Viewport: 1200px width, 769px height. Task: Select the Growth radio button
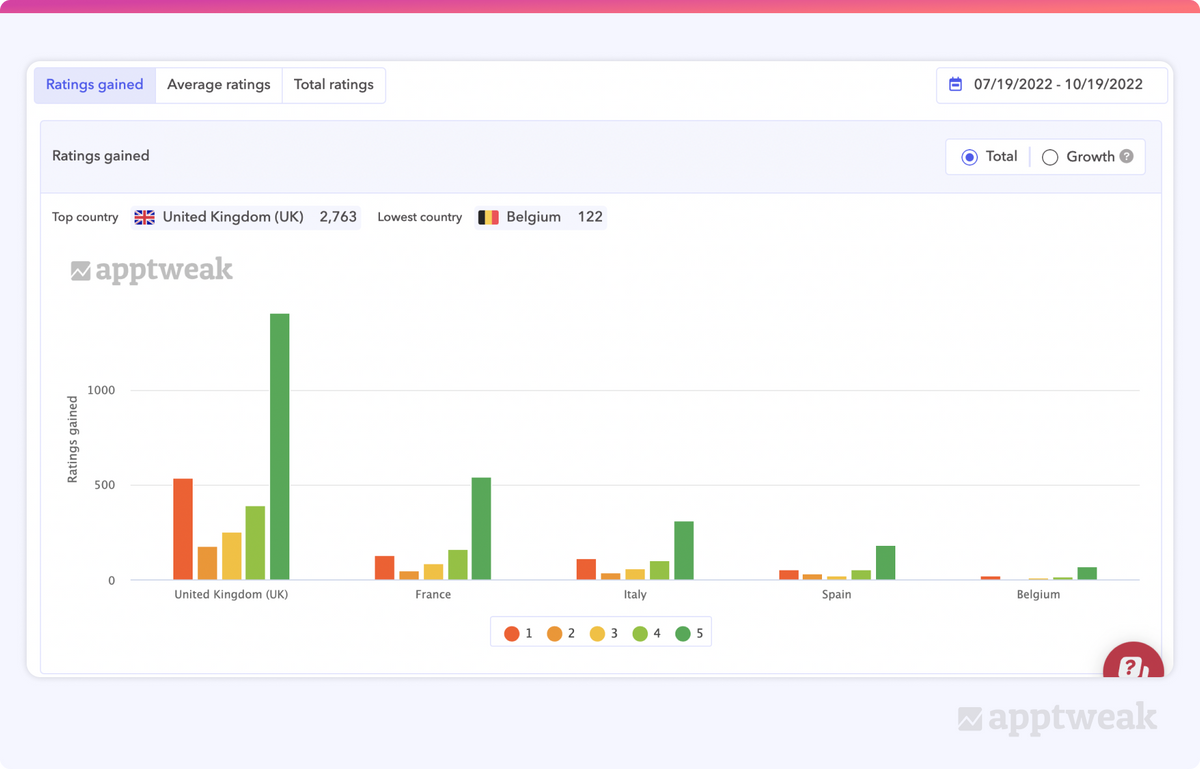pyautogui.click(x=1050, y=157)
